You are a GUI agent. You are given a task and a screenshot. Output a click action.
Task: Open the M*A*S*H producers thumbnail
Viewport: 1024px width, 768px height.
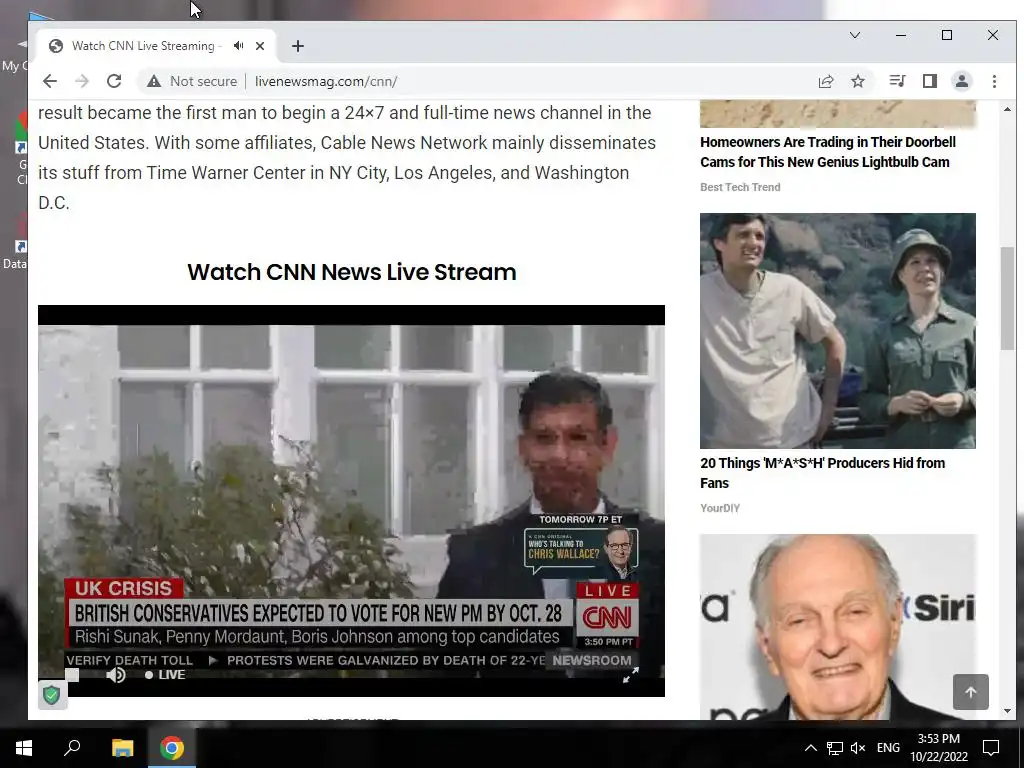(838, 330)
